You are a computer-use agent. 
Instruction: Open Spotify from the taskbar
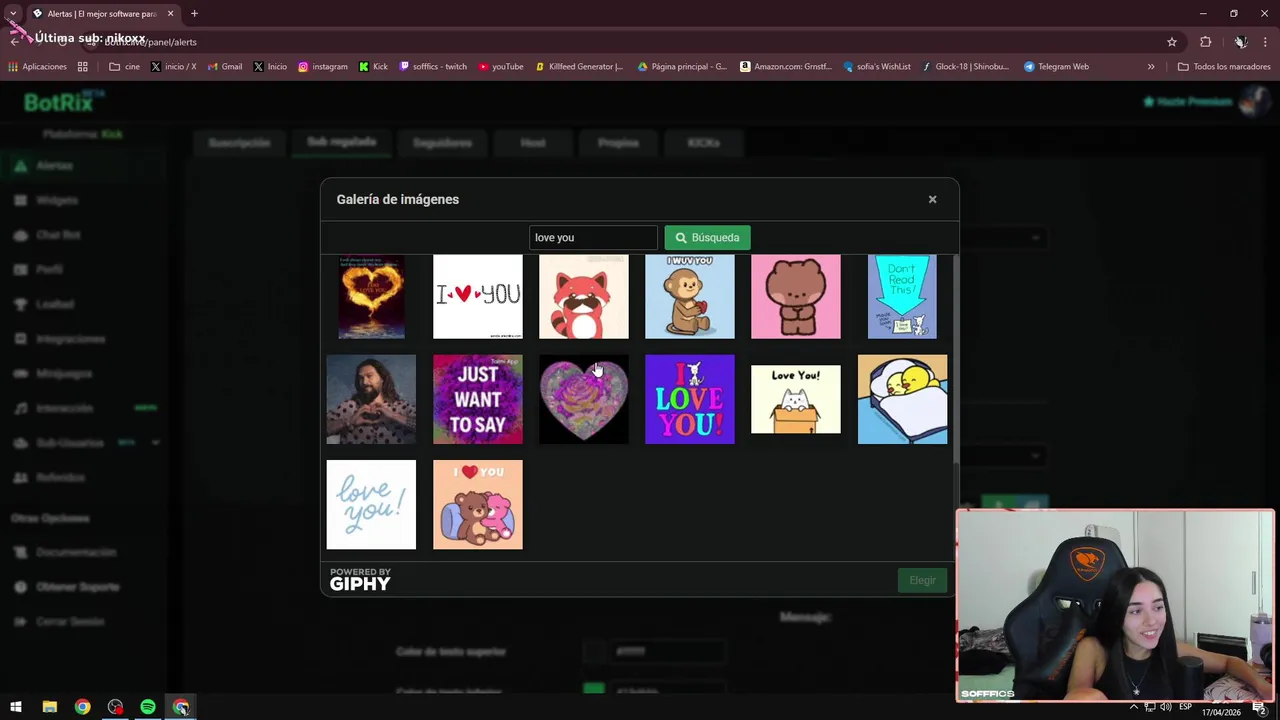point(148,707)
